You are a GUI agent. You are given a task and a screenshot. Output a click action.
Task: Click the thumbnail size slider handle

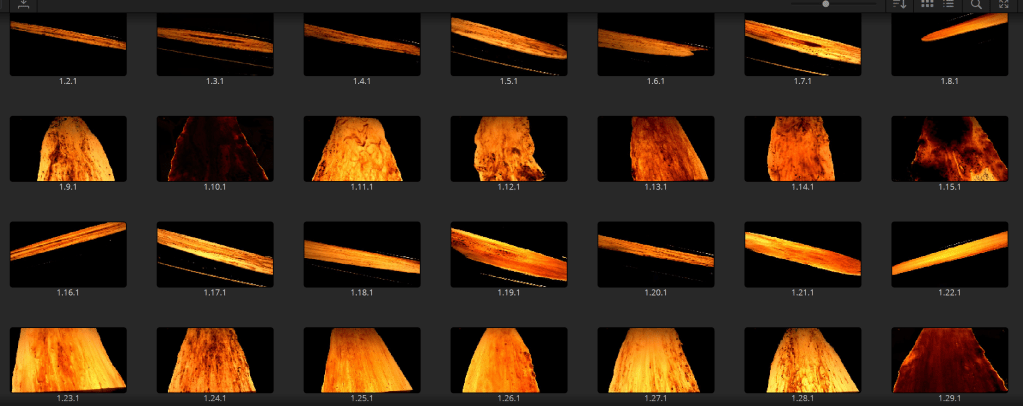825,4
